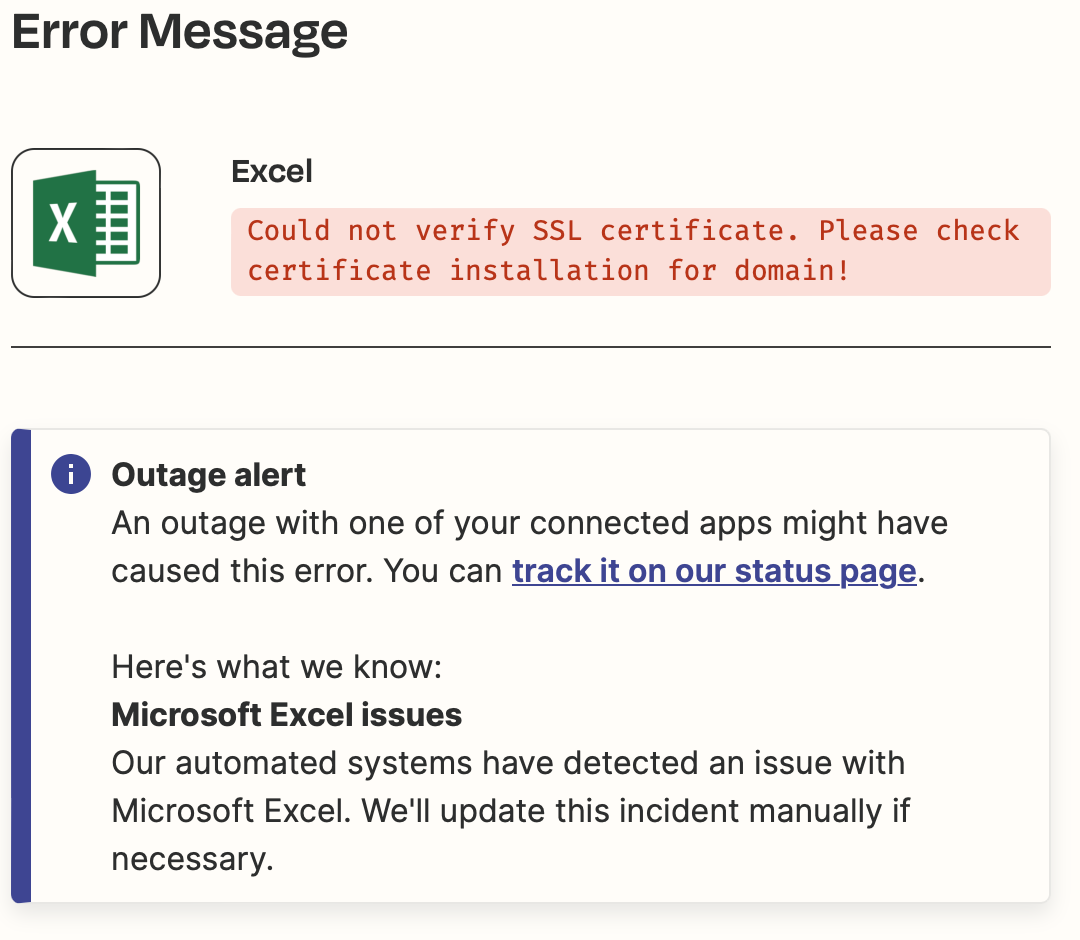1080x940 pixels.
Task: Click the spreadsheet grid part of Excel logo
Action: click(118, 223)
